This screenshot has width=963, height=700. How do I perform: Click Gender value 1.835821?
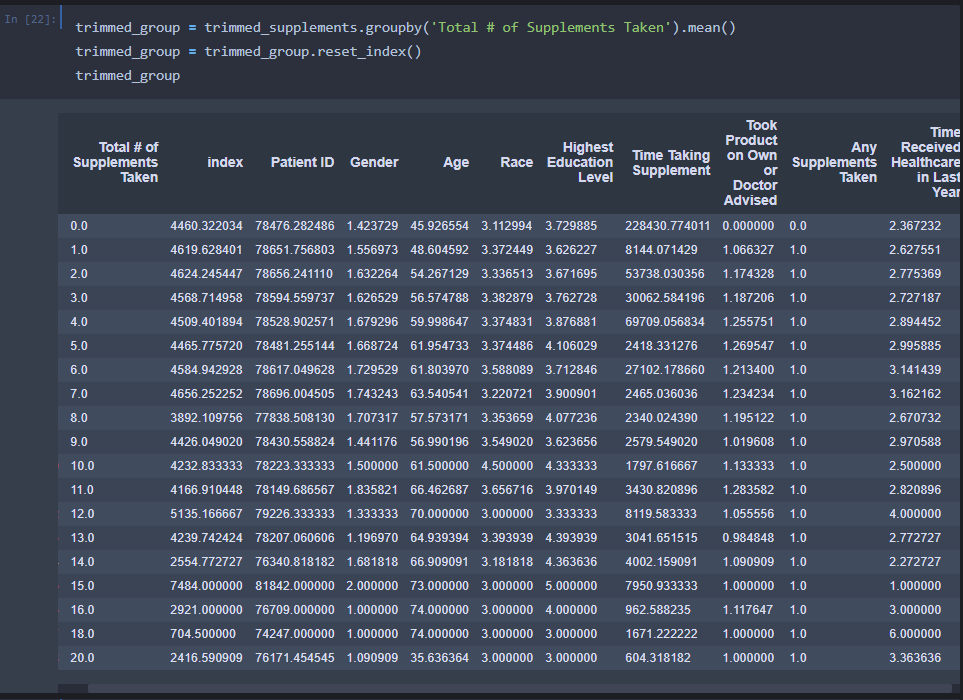372,489
